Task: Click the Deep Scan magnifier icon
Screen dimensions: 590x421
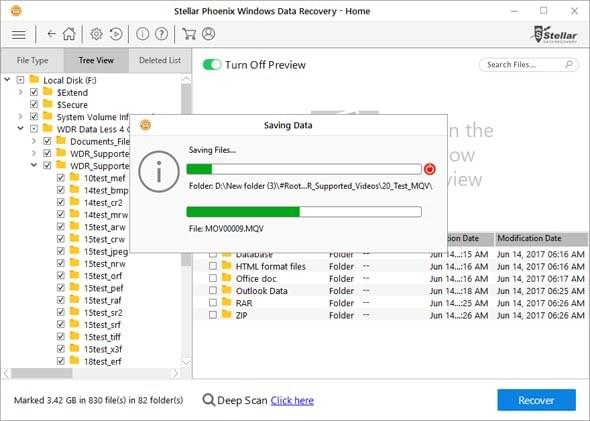Action: [x=209, y=400]
